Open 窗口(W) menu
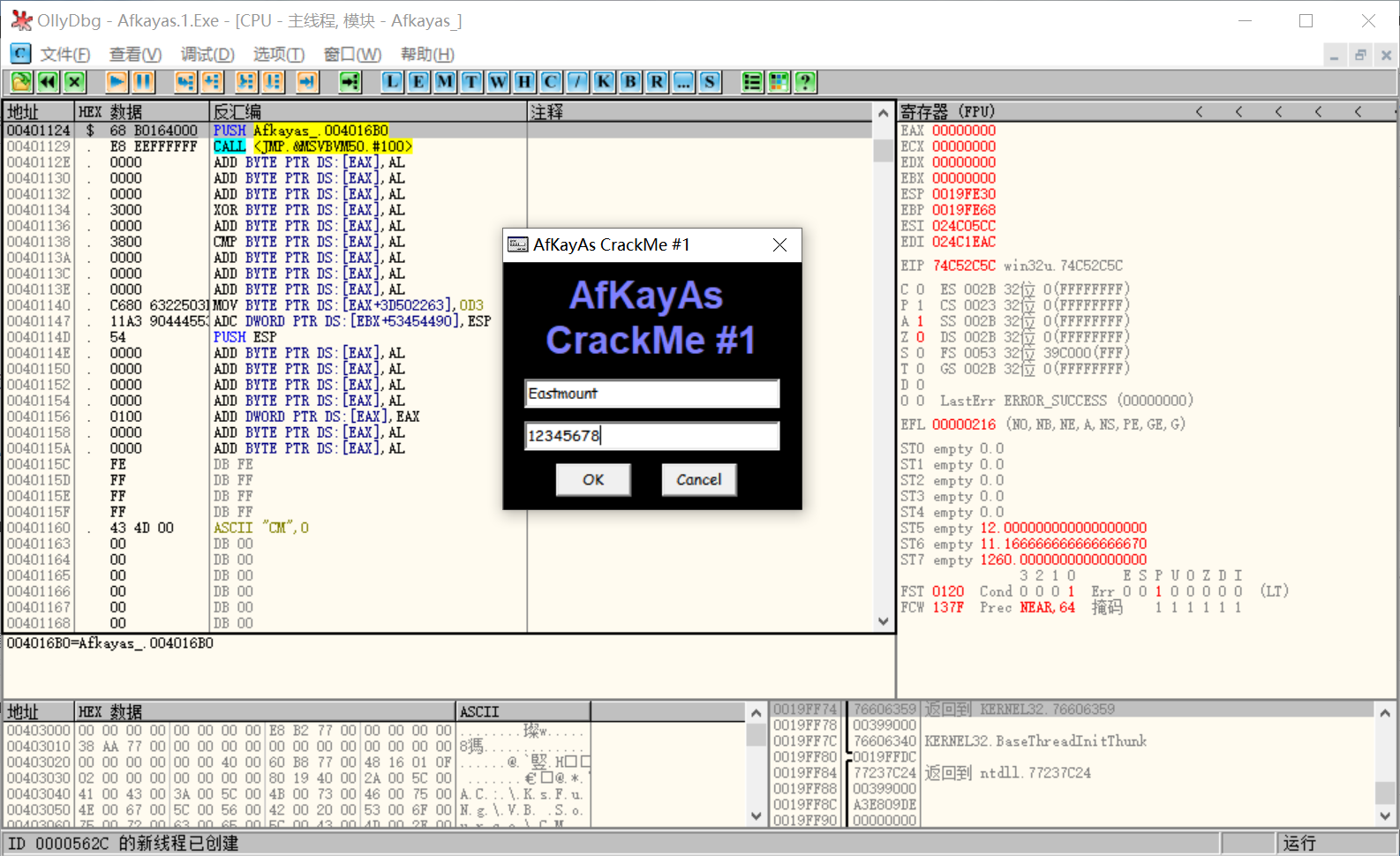Screen dimensions: 1400x856 (352, 55)
